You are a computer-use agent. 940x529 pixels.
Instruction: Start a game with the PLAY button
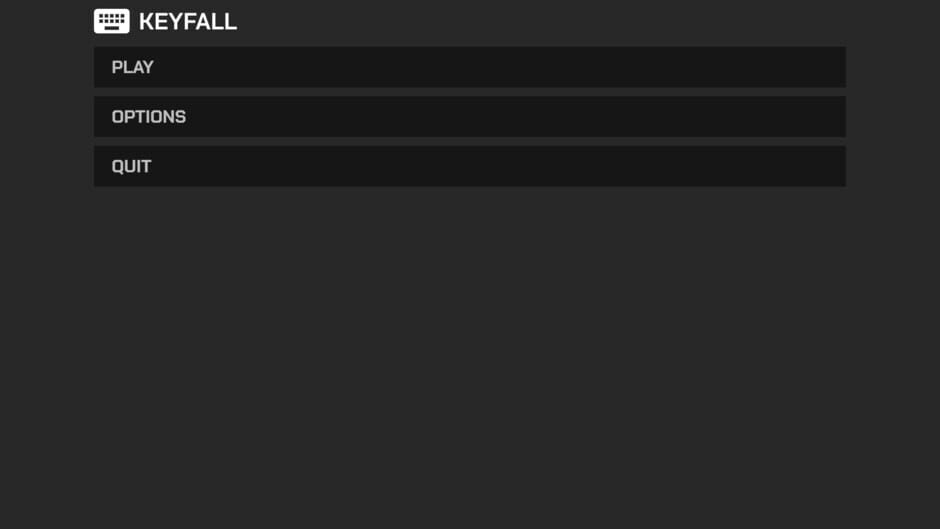point(469,67)
